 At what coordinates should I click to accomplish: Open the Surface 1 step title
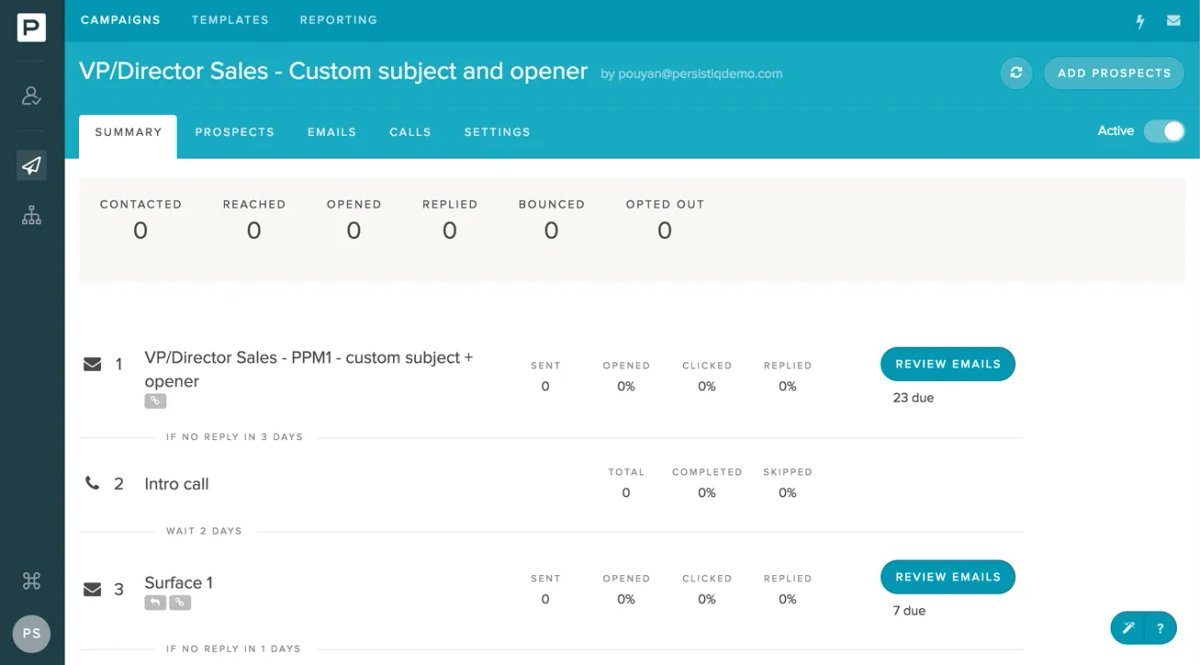[x=179, y=583]
